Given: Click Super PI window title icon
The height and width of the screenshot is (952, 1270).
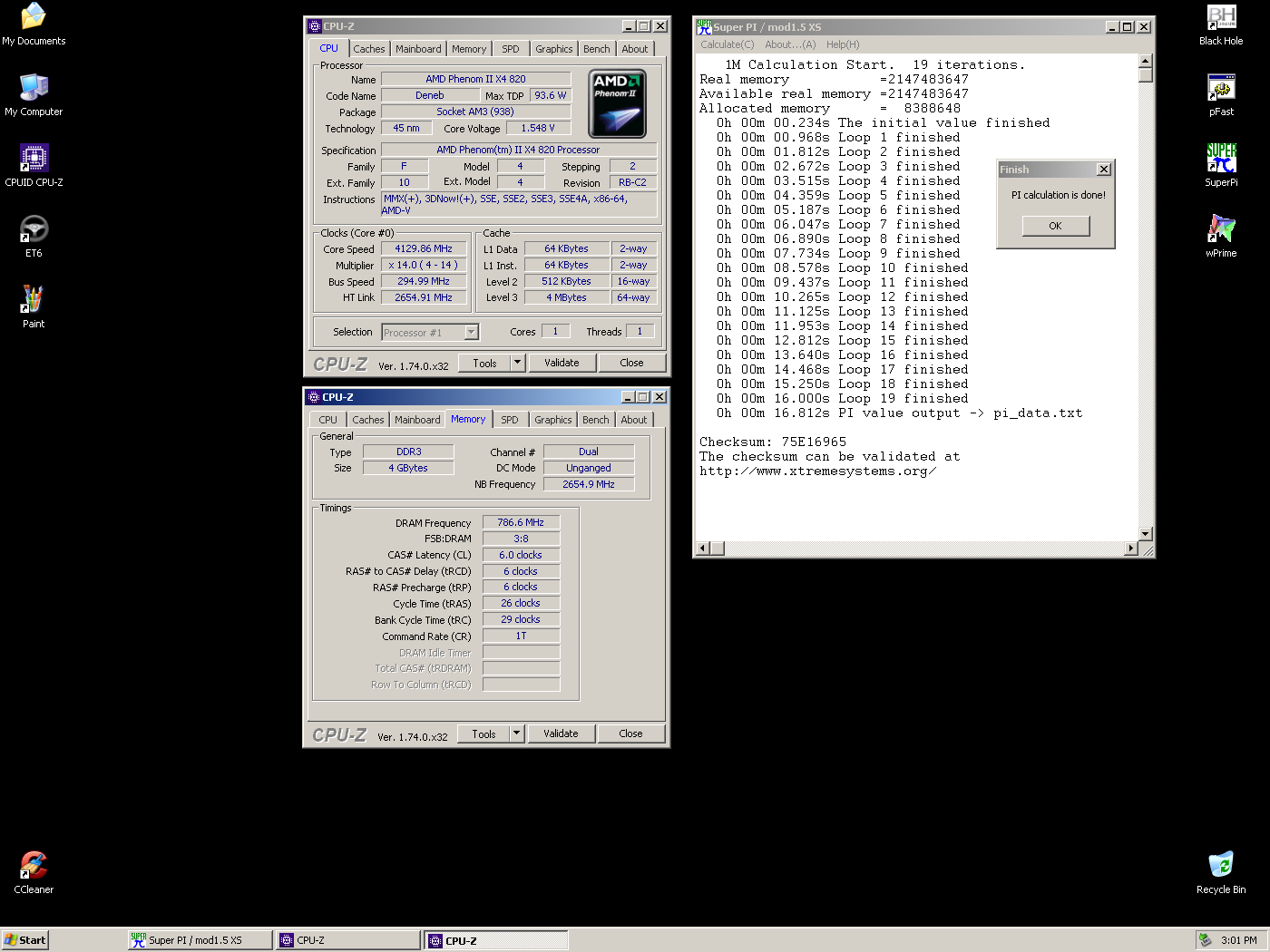Looking at the screenshot, I should click(x=704, y=26).
